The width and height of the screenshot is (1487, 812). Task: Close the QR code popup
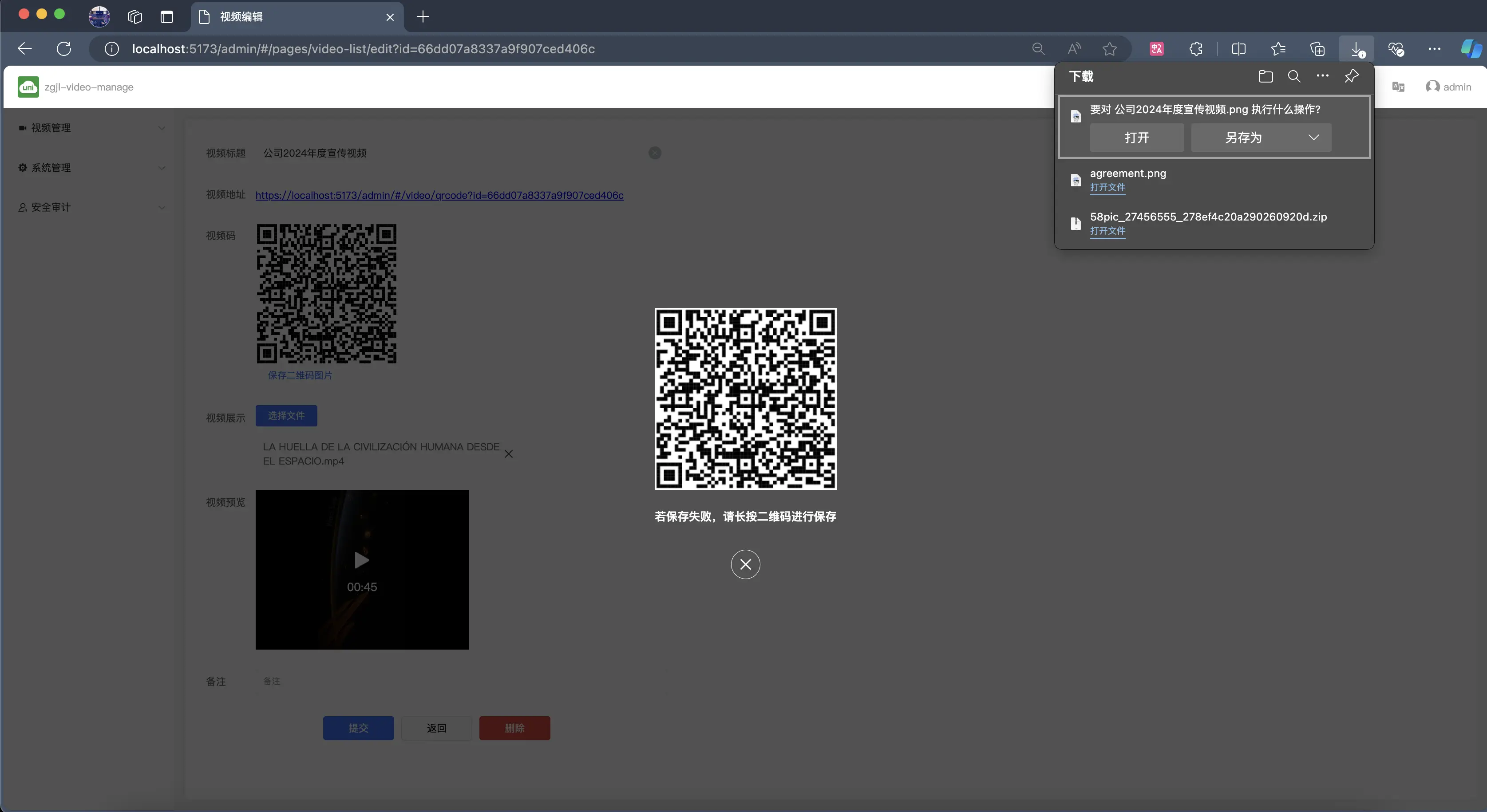coord(745,564)
